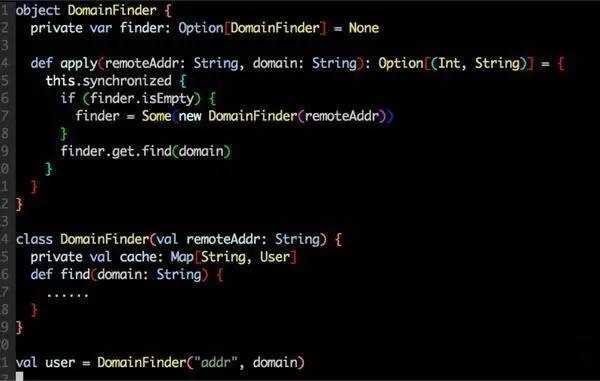The image size is (600, 381).
Task: Click 'def find' method definition
Action: click(x=60, y=275)
